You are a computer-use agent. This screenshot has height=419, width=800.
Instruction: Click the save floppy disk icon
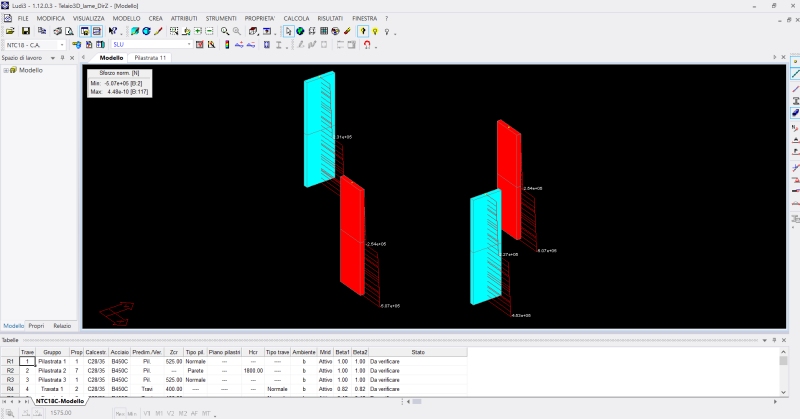(27, 31)
